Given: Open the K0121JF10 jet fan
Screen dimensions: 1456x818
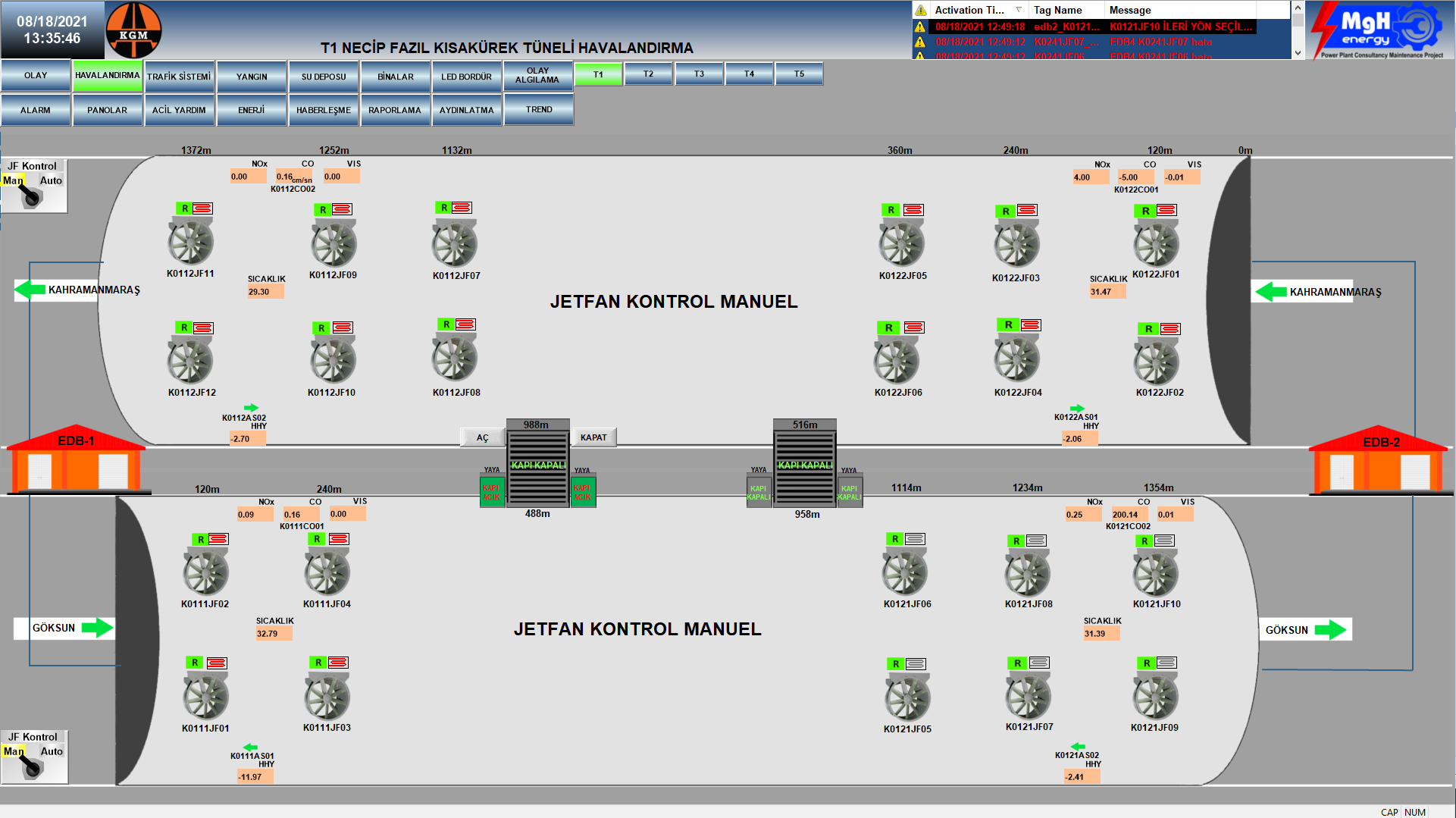Looking at the screenshot, I should coord(1155,573).
